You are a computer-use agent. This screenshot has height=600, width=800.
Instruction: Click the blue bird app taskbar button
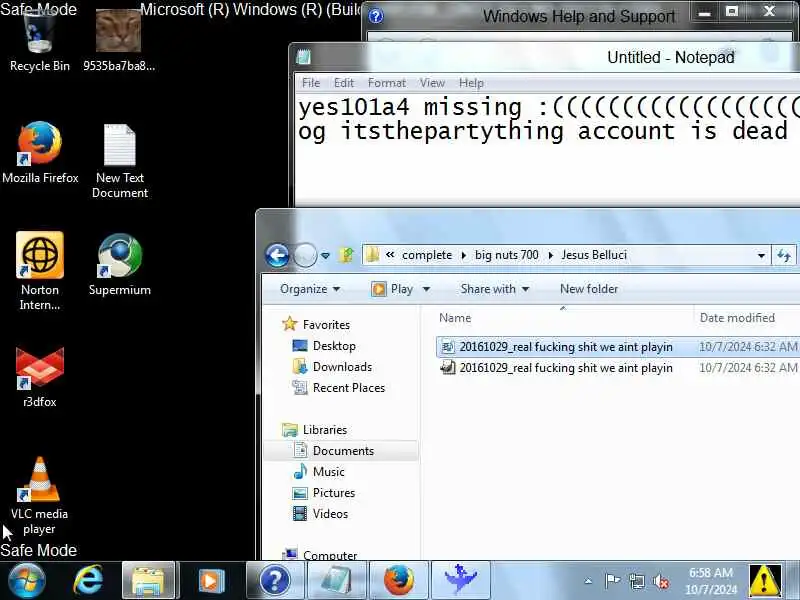(461, 581)
